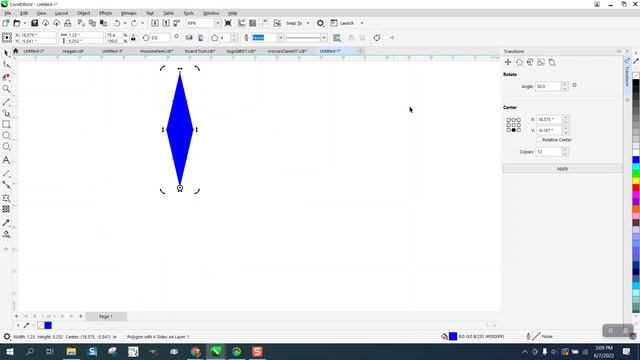This screenshot has height=360, width=640.
Task: Expand the Snap To dropdown
Action: click(x=308, y=23)
